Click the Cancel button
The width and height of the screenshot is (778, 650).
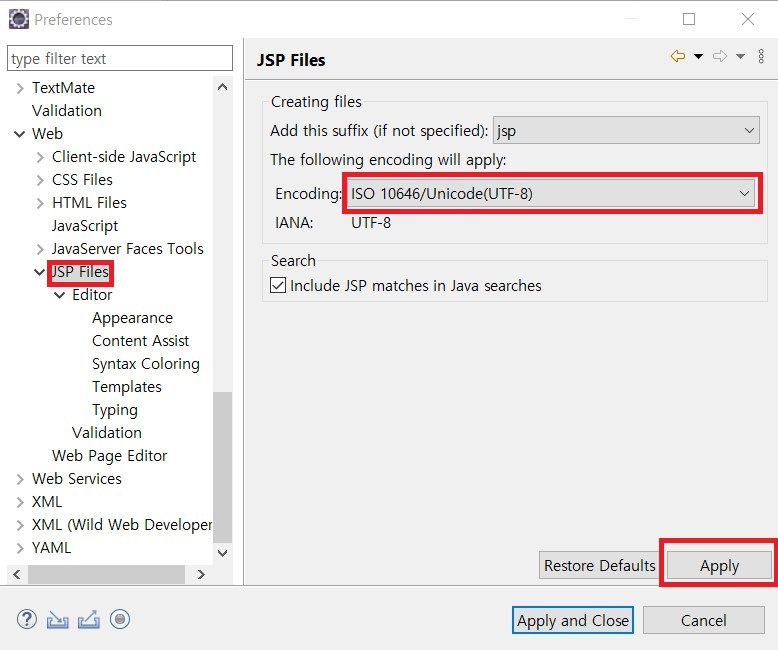pos(704,620)
